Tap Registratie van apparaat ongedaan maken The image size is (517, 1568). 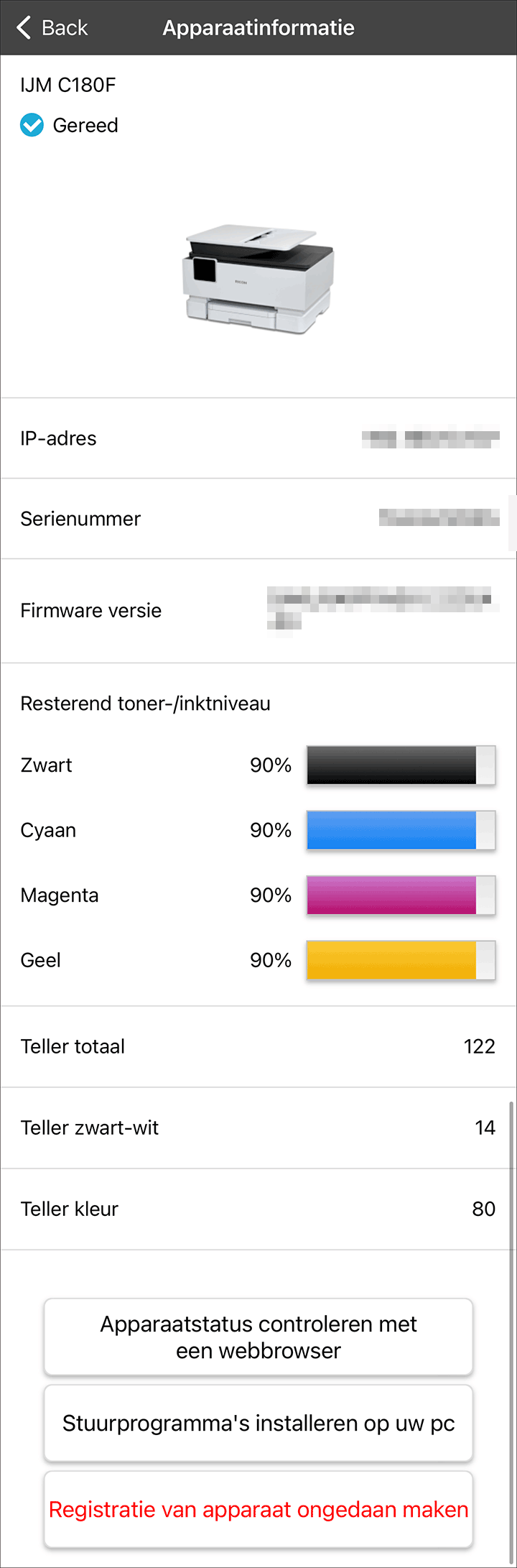(x=258, y=1509)
